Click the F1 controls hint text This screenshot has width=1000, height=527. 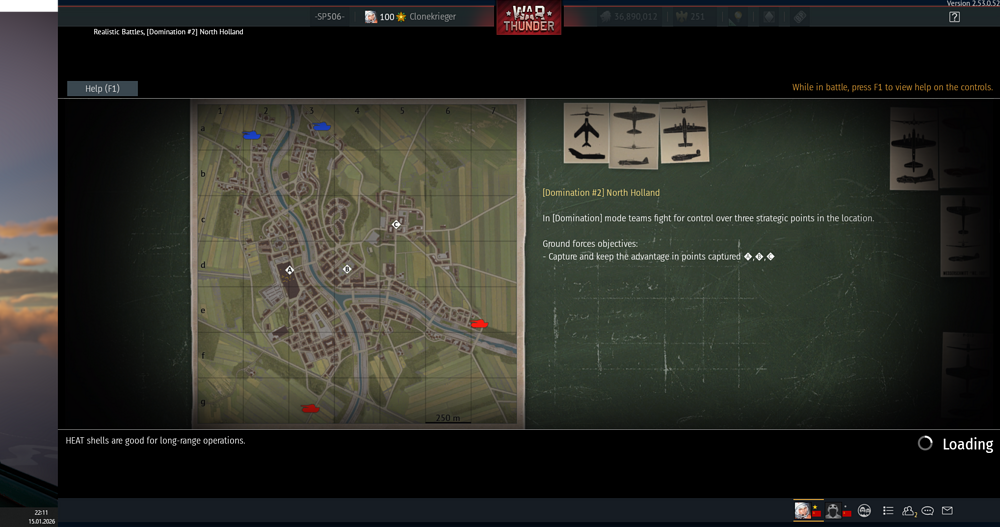(x=892, y=87)
